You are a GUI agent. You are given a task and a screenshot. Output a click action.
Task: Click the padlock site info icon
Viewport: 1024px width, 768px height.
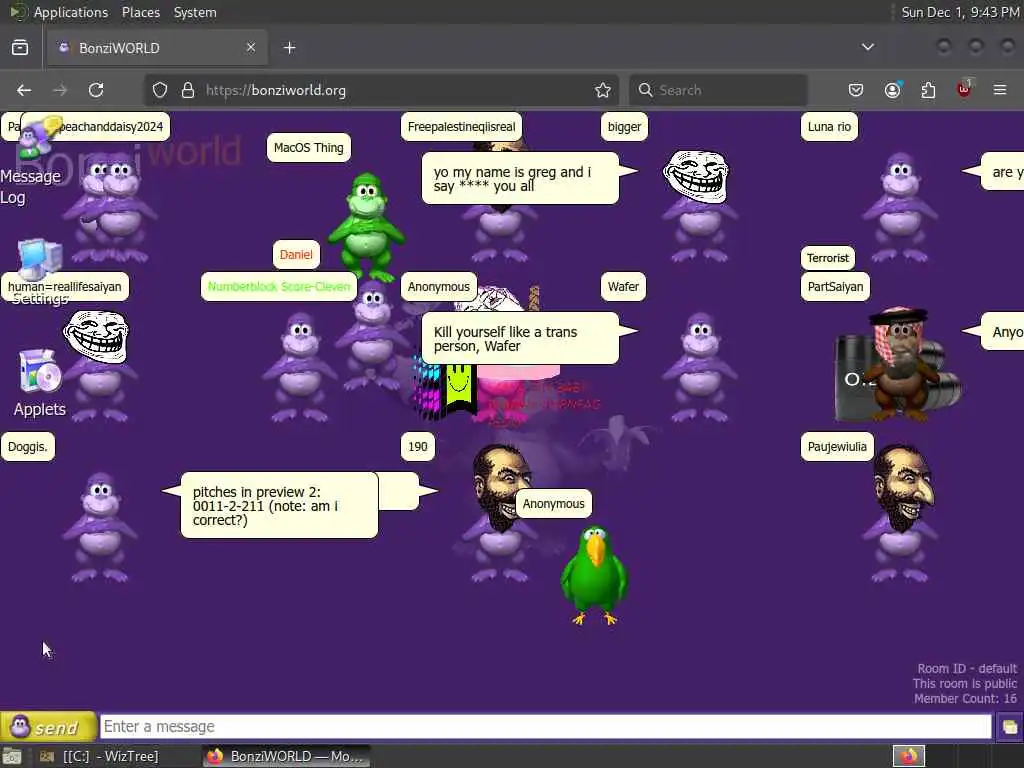(188, 90)
